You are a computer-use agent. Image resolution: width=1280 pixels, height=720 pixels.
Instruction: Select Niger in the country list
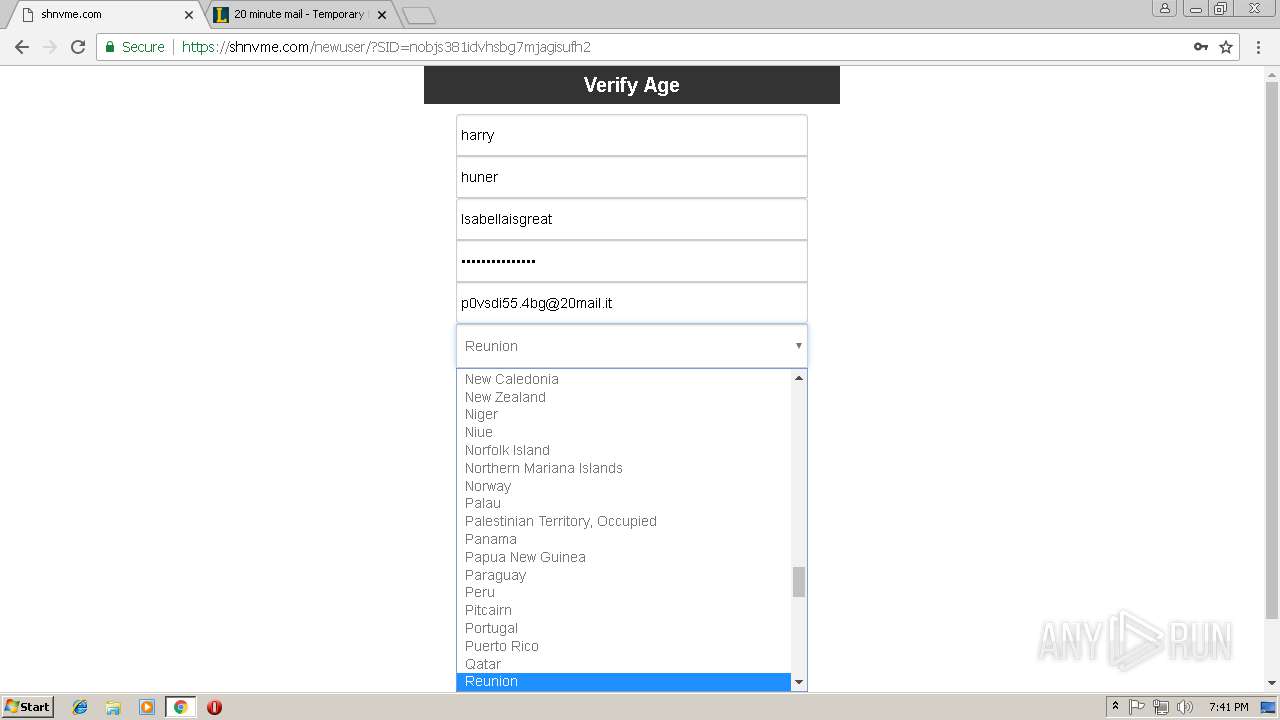click(x=624, y=414)
